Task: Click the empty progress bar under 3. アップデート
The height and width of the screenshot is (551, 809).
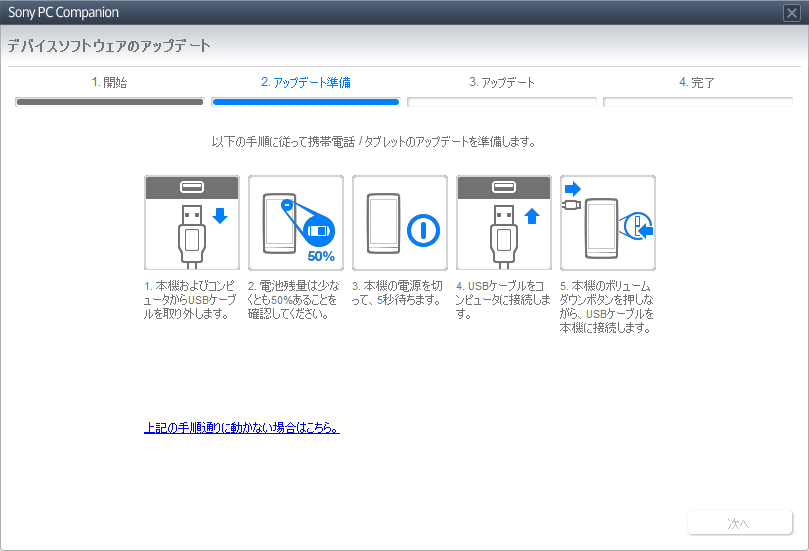Action: coord(501,102)
